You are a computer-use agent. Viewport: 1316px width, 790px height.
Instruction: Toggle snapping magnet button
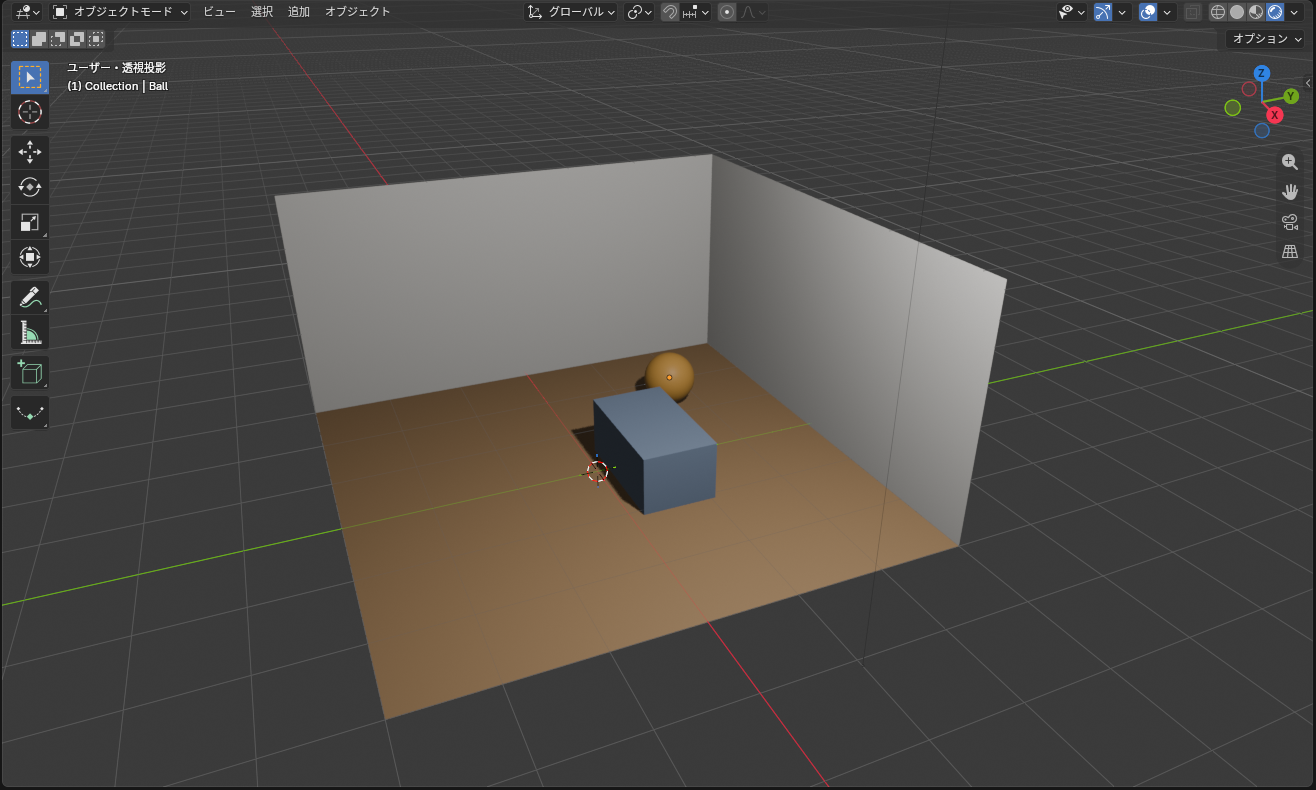pos(670,12)
